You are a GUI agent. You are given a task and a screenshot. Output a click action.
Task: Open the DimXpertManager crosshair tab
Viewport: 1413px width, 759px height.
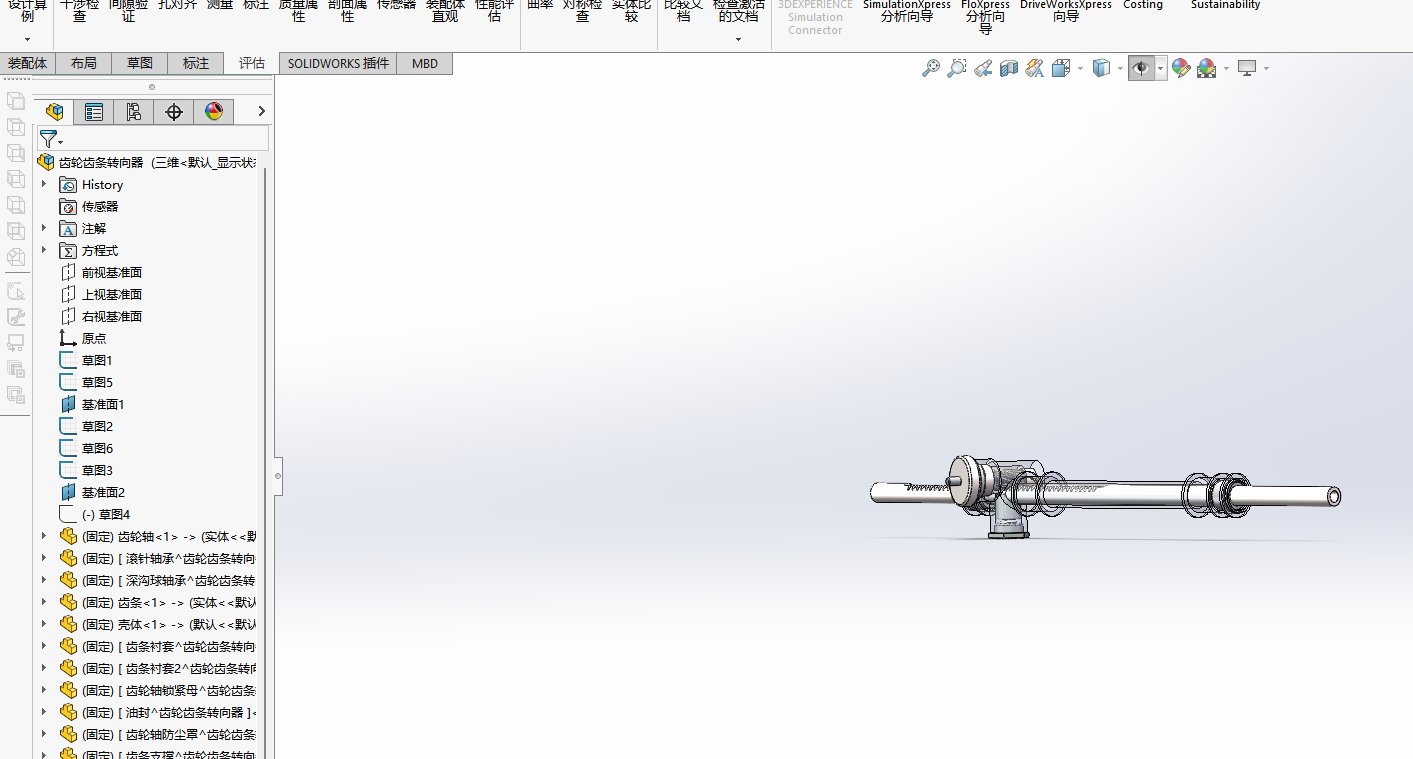pyautogui.click(x=174, y=112)
